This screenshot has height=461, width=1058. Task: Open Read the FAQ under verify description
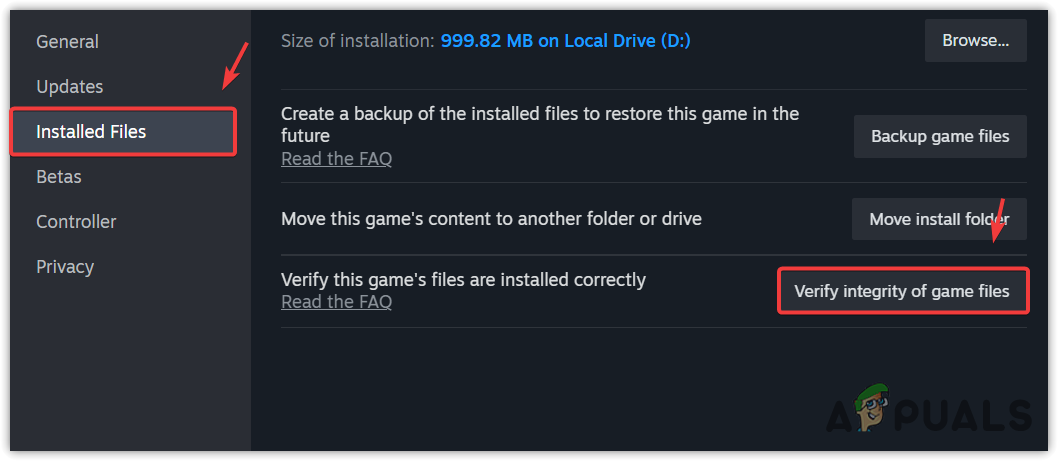click(336, 302)
